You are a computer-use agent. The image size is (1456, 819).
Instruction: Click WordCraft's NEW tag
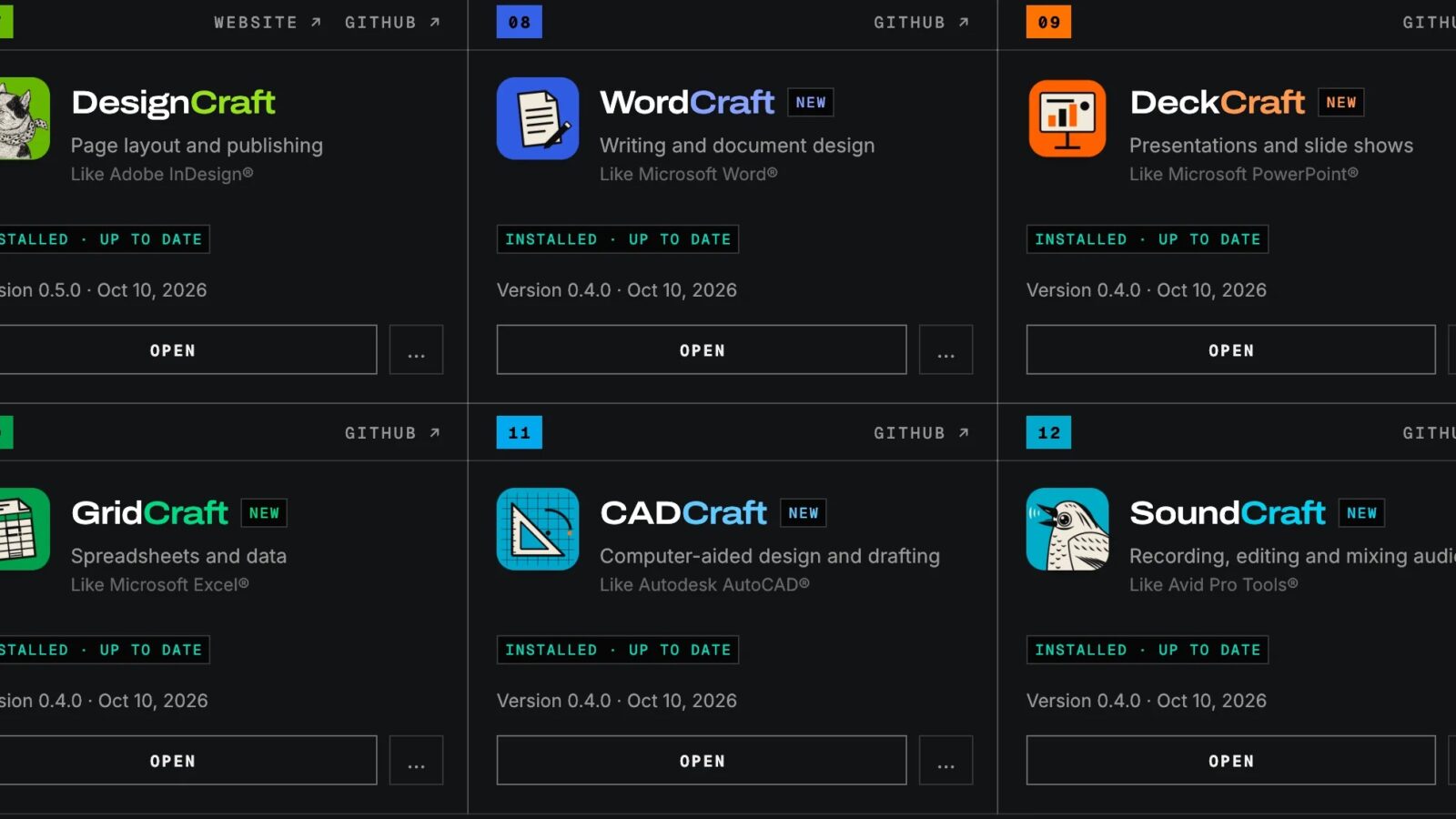click(x=811, y=103)
